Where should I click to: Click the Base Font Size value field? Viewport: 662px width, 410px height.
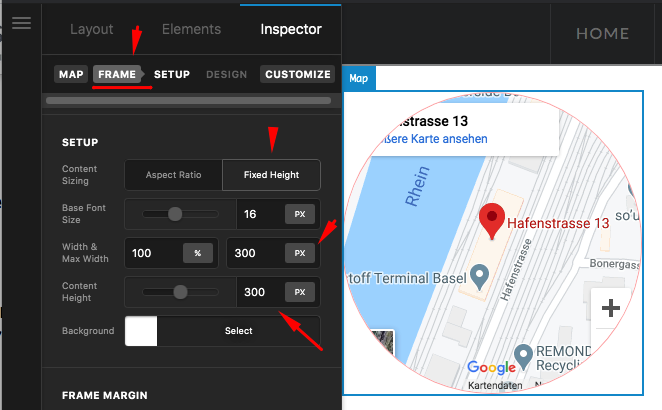260,214
